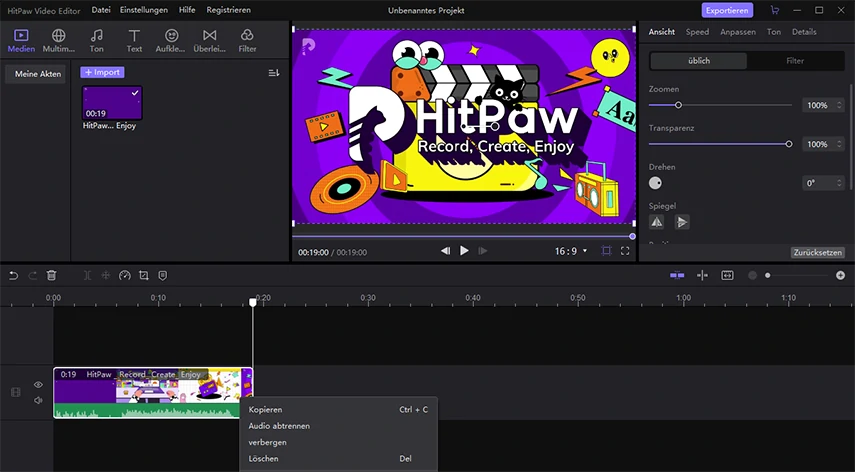This screenshot has height=472, width=855.
Task: Open the Hilfe menu
Action: click(x=187, y=10)
